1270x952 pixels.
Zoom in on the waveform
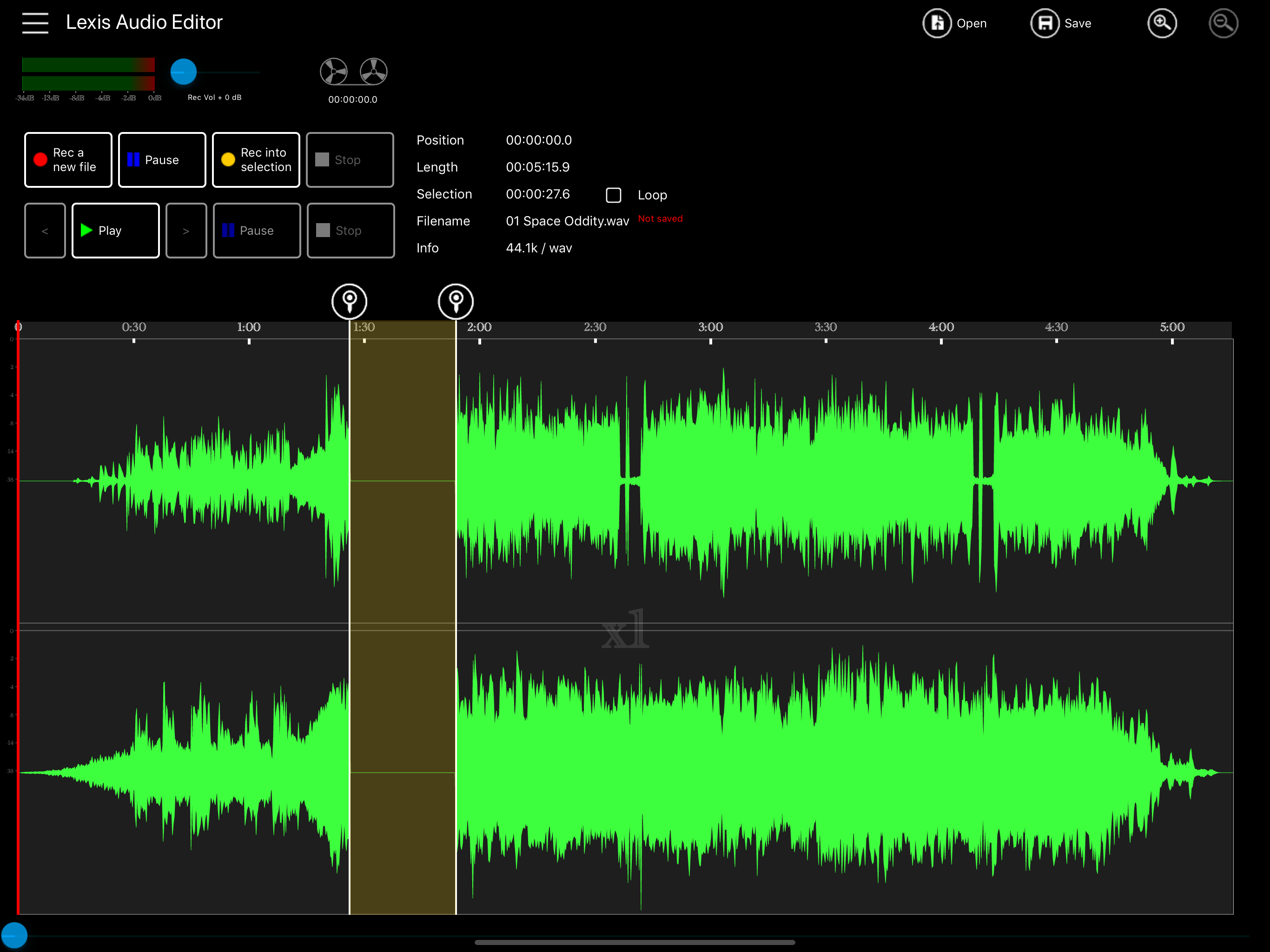(1162, 24)
